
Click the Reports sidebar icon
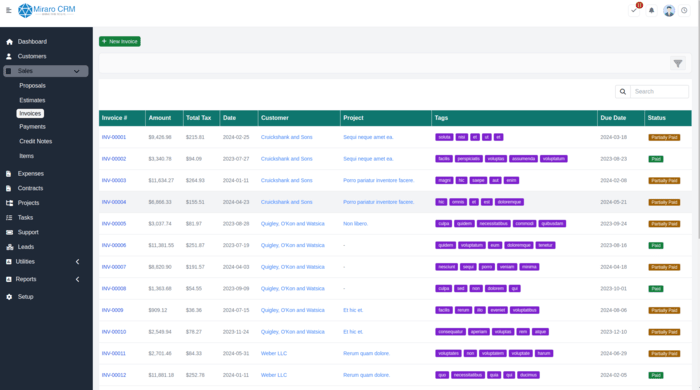[9, 279]
